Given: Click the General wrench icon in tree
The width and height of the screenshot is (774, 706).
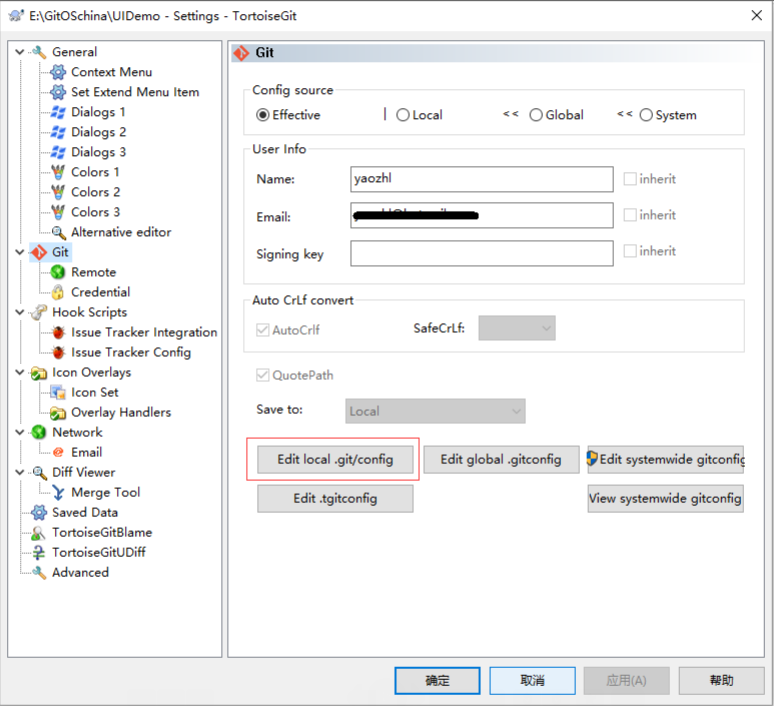Looking at the screenshot, I should tap(39, 52).
